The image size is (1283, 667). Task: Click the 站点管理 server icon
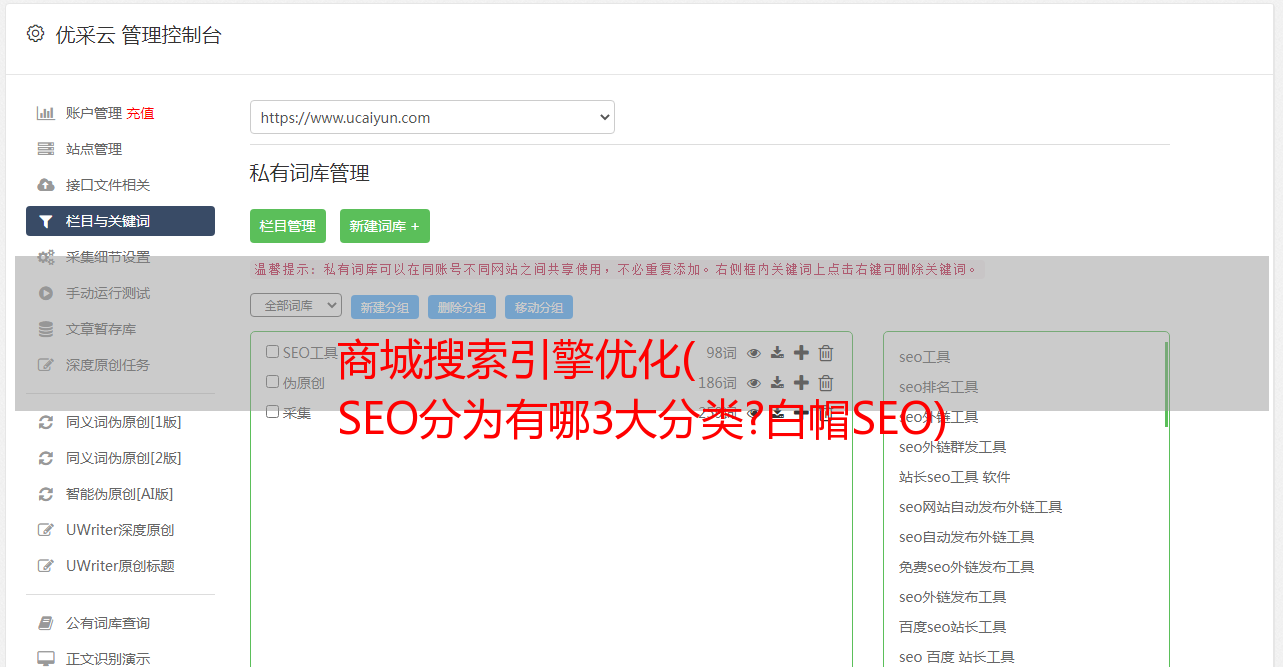coord(46,149)
